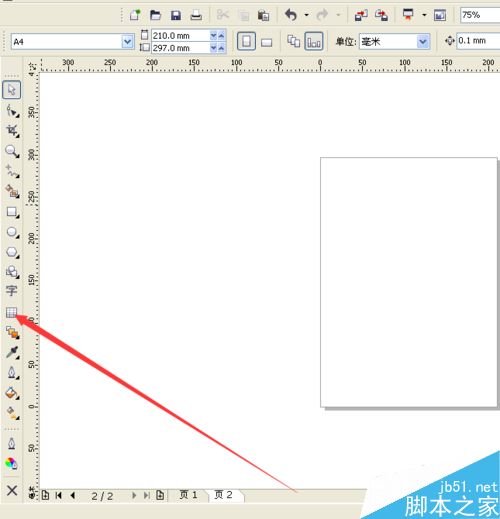Image resolution: width=500 pixels, height=519 pixels.
Task: Print the document
Action: (196, 15)
